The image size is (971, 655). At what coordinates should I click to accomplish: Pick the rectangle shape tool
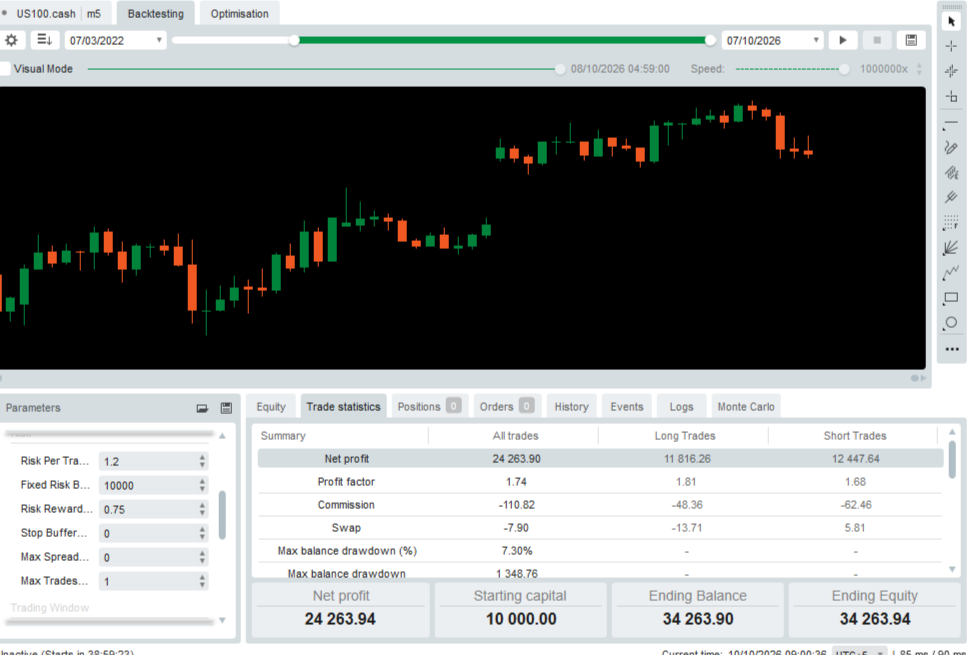pos(951,298)
